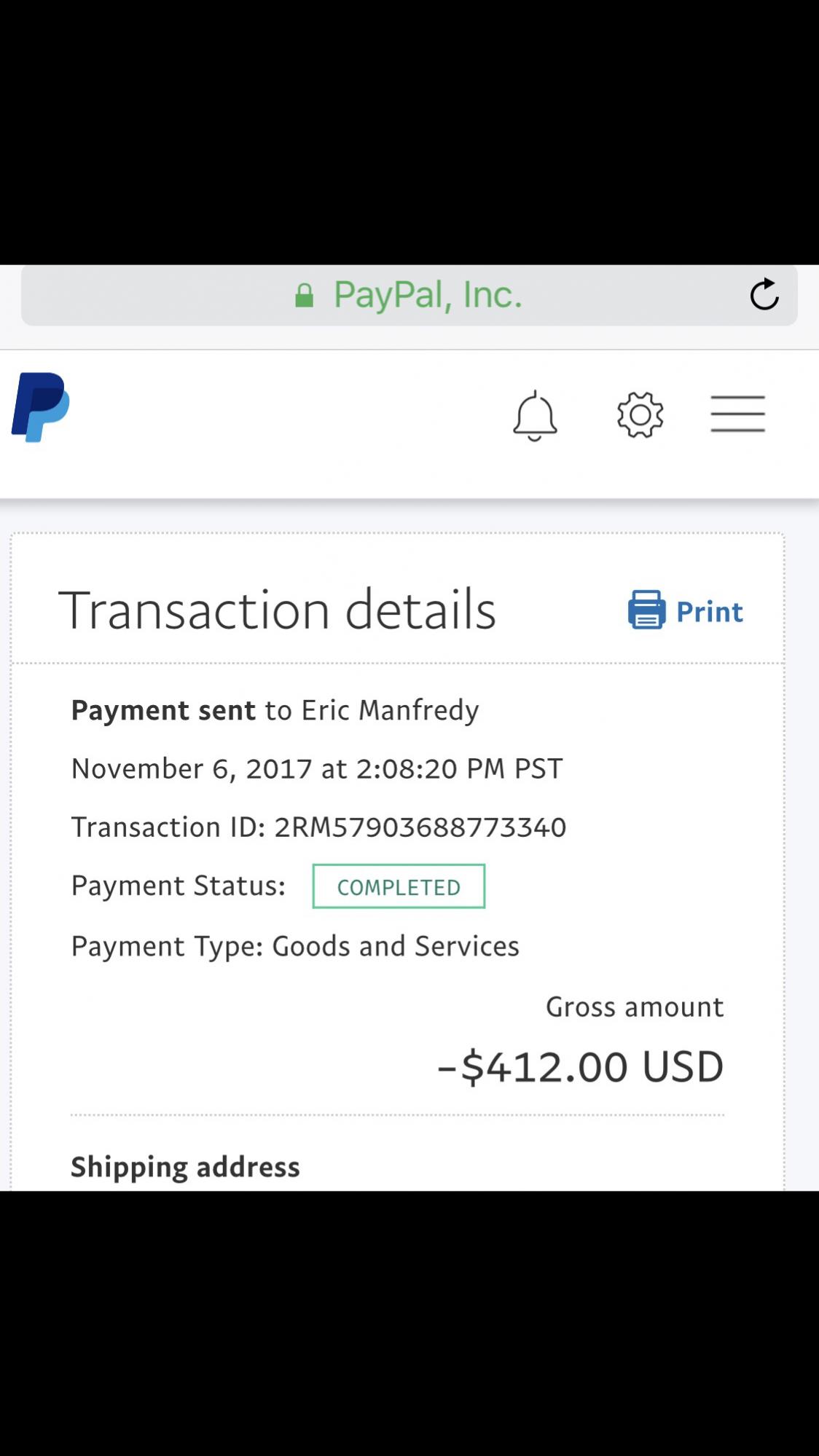
Task: Click the green lock icon in the address bar
Action: [x=304, y=296]
